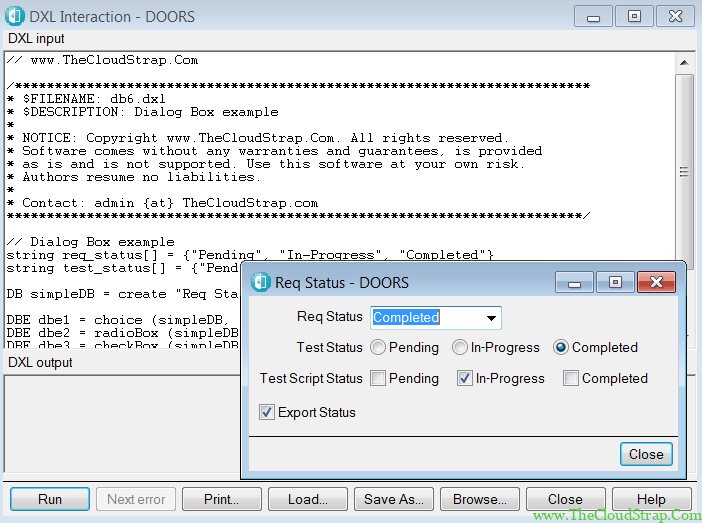Click the '// Dialog Box example' comment line
This screenshot has height=523, width=702.
pyautogui.click(x=90, y=242)
